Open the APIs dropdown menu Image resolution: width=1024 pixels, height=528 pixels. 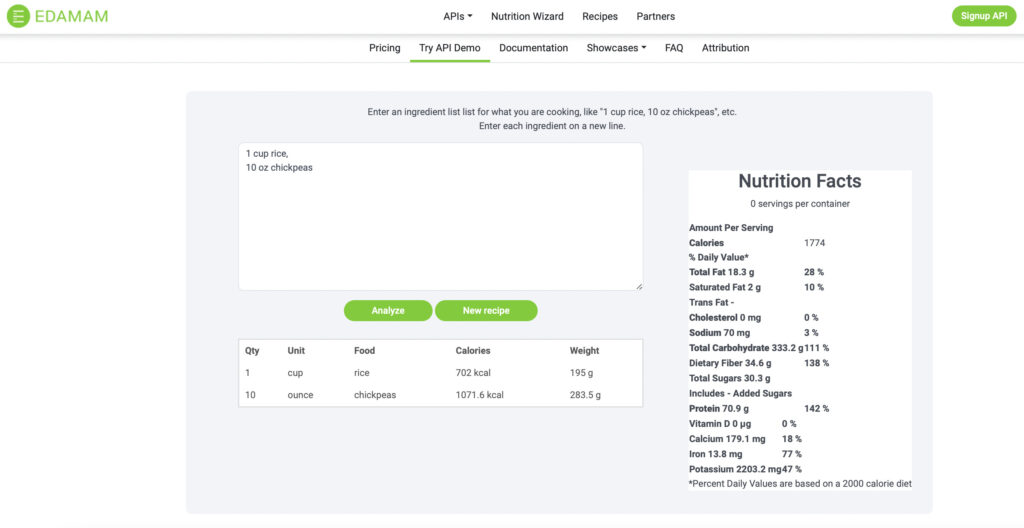[458, 16]
